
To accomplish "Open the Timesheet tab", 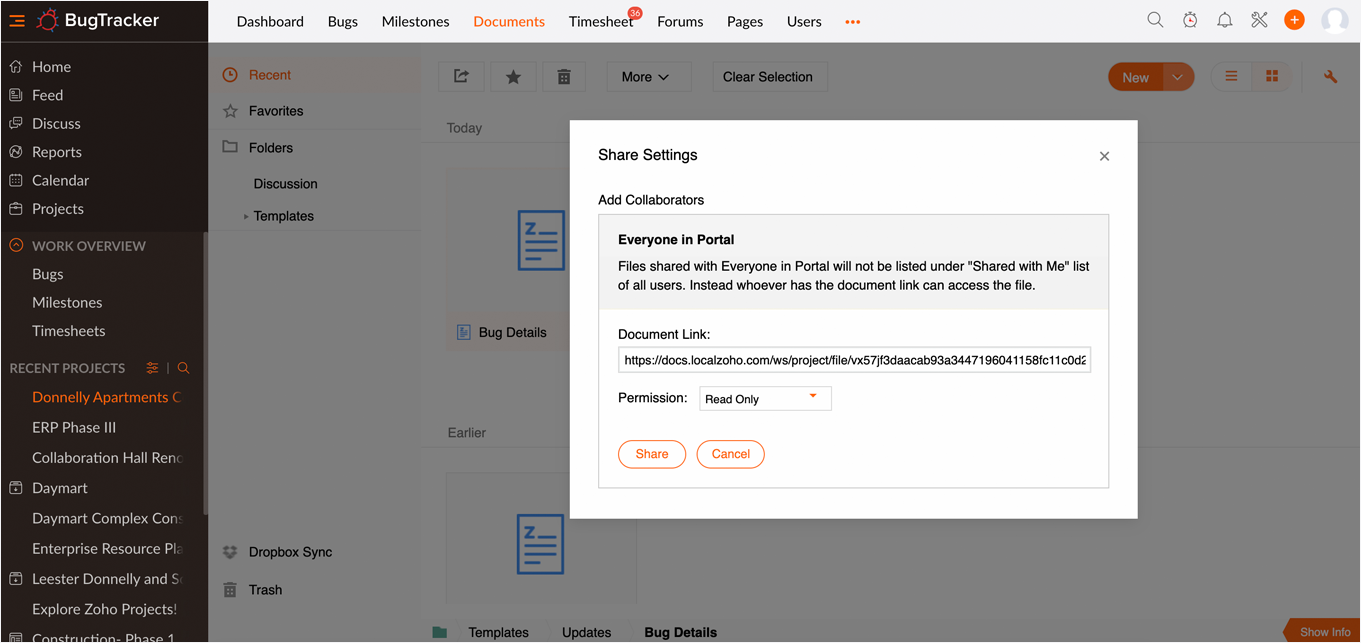I will point(600,22).
